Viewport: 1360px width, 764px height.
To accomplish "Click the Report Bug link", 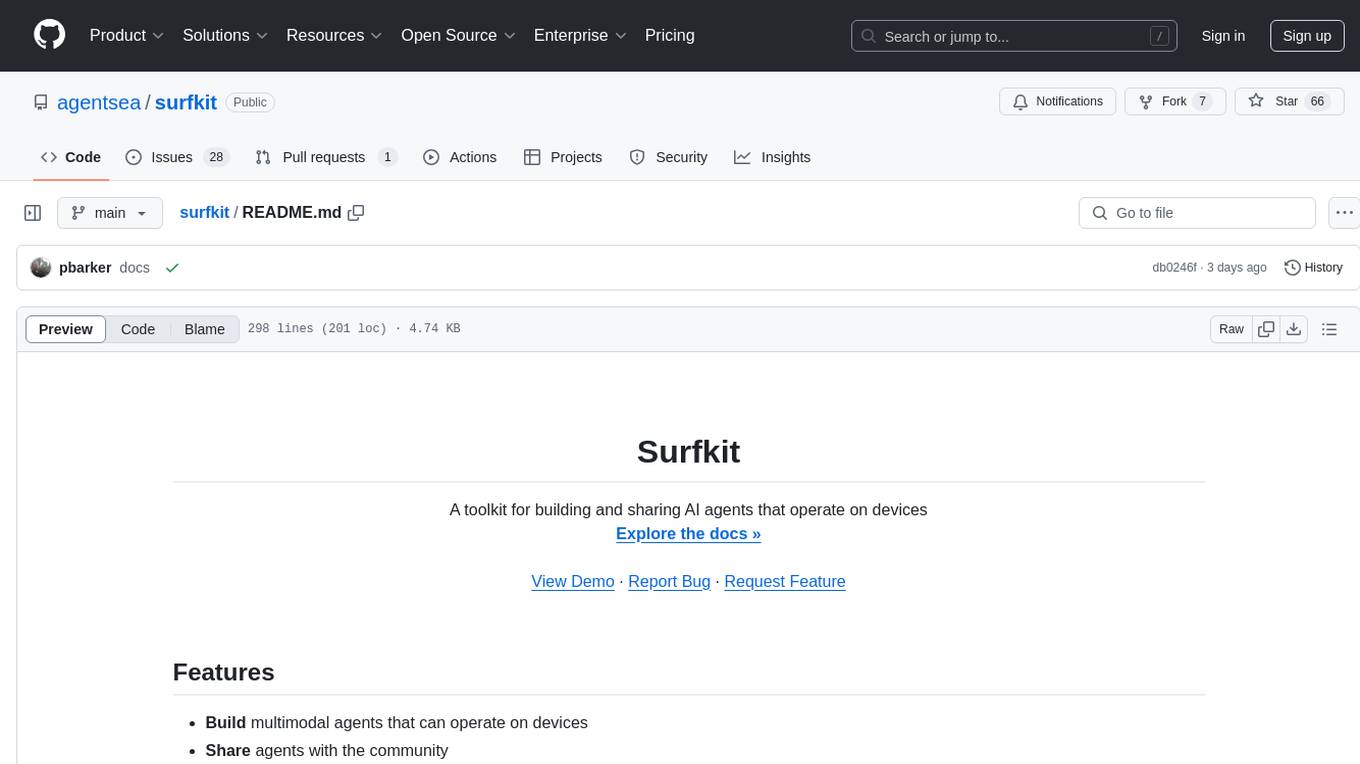I will [x=669, y=581].
